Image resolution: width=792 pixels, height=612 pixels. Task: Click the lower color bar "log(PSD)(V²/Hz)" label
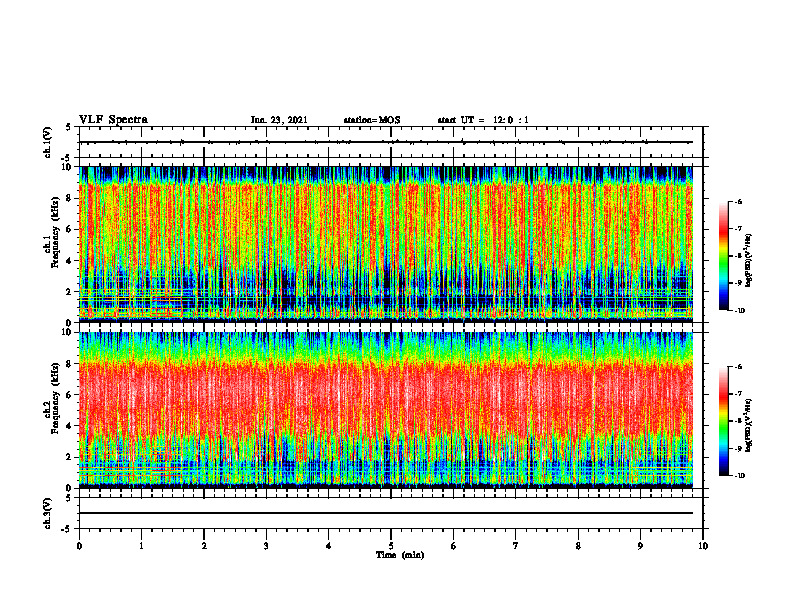[749, 425]
